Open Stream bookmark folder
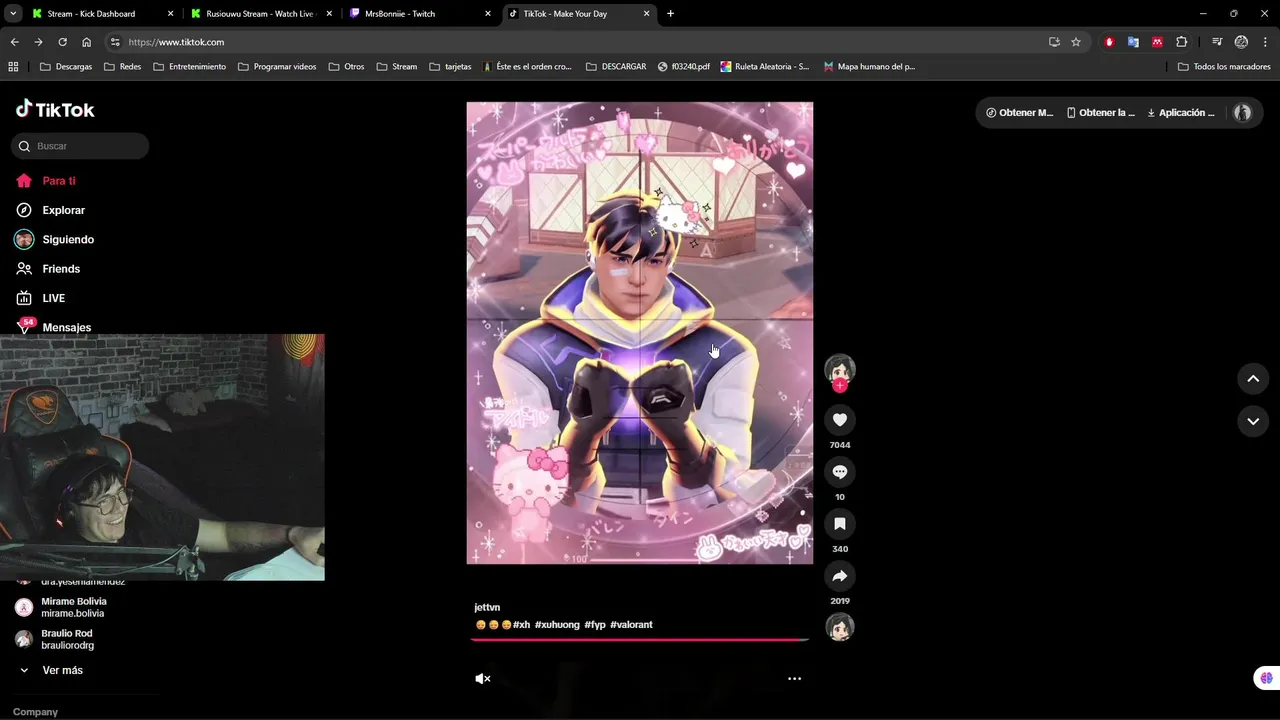This screenshot has height=720, width=1280. click(396, 67)
